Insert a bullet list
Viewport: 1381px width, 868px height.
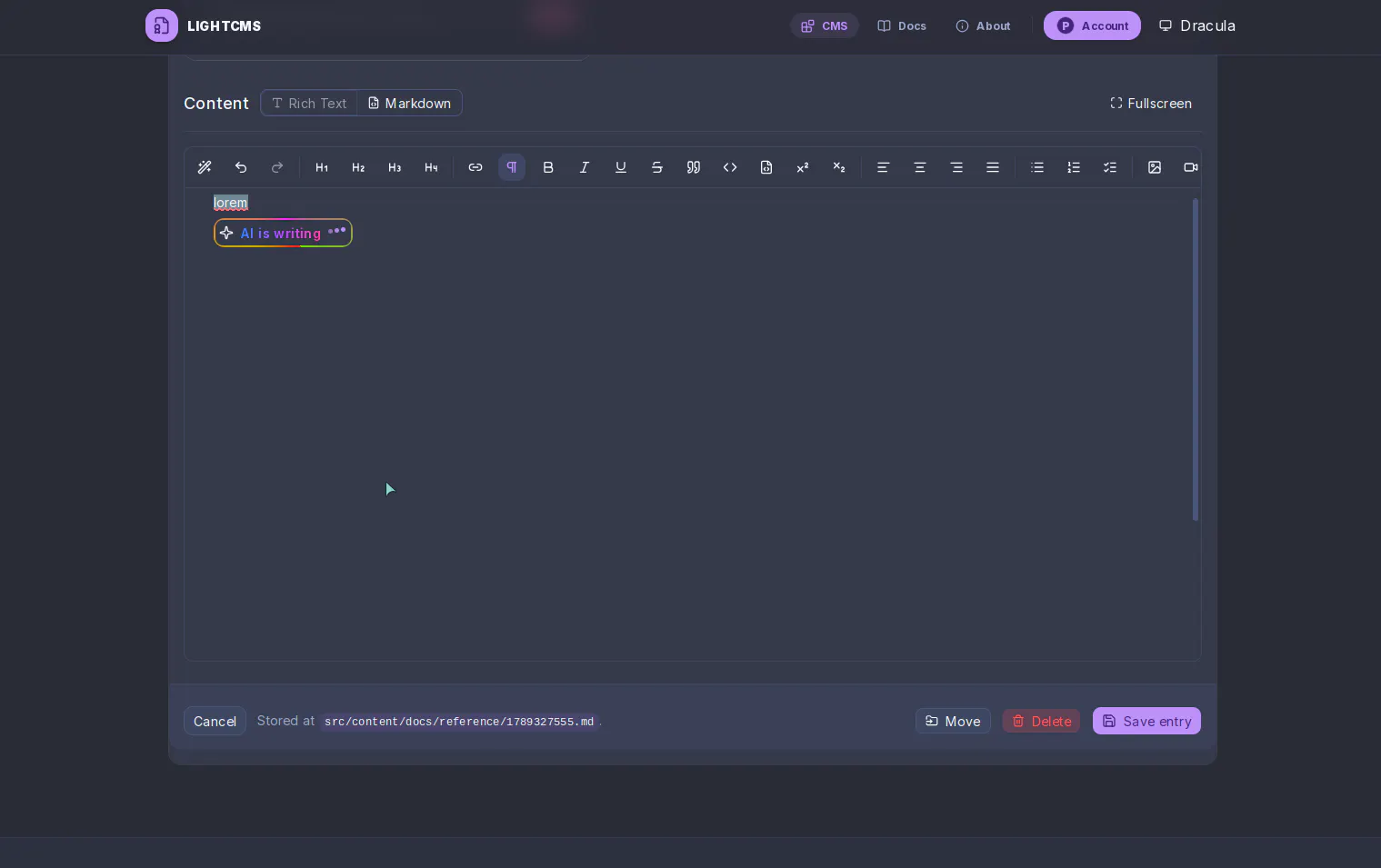pos(1037,167)
